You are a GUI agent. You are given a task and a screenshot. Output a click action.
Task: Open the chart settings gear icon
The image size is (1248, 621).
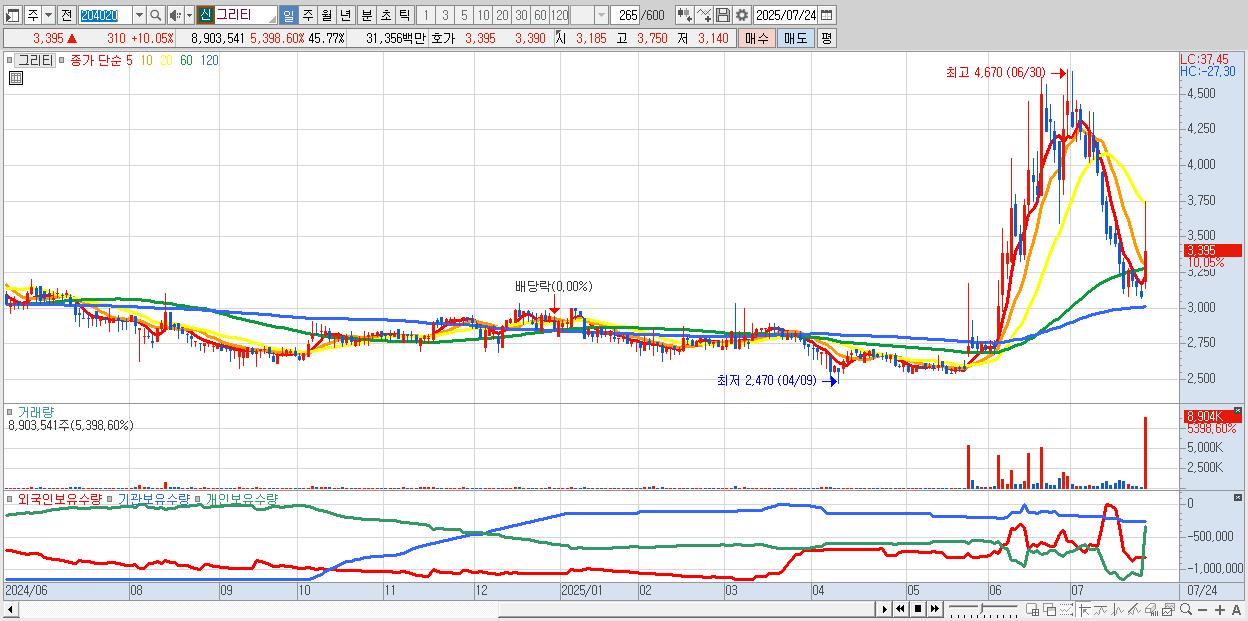click(741, 15)
